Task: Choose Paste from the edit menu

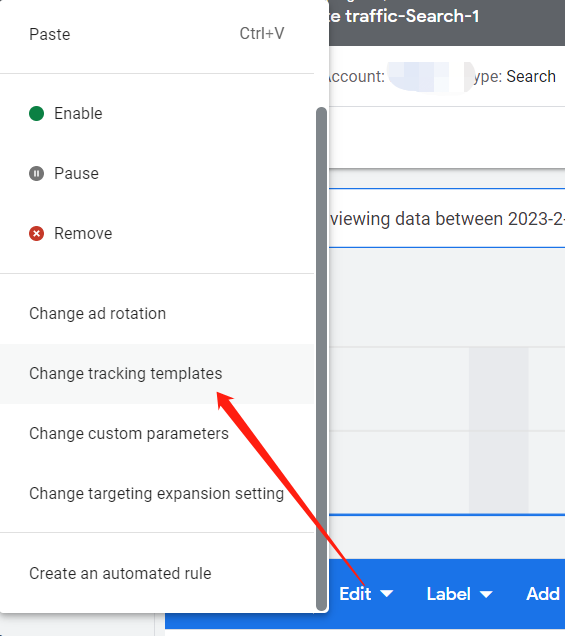Action: 157,34
